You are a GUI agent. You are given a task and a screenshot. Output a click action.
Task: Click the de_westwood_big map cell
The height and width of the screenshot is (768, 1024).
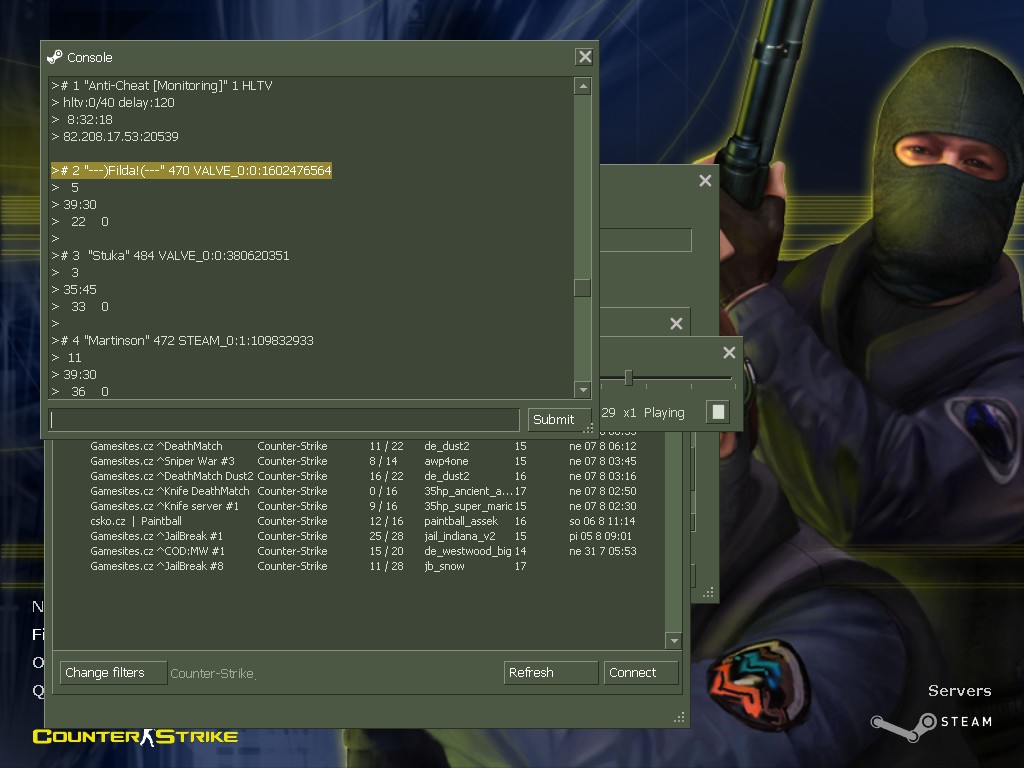pyautogui.click(x=468, y=551)
